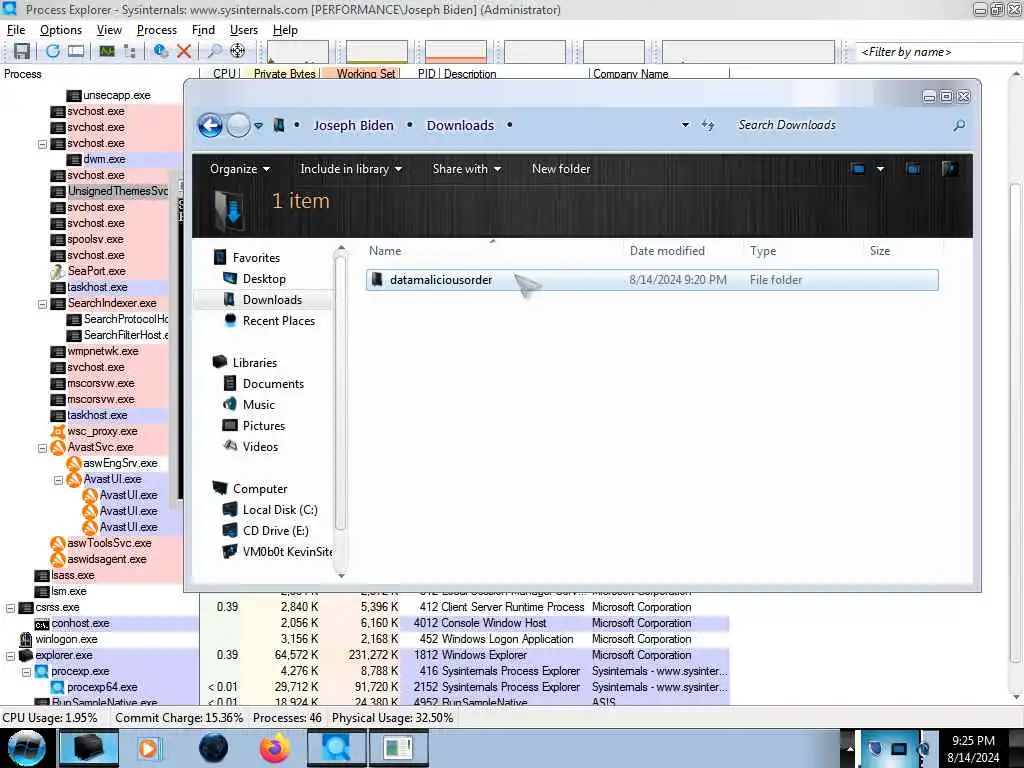The image size is (1024, 768).
Task: Click the address bar refresh icon
Action: click(x=708, y=125)
